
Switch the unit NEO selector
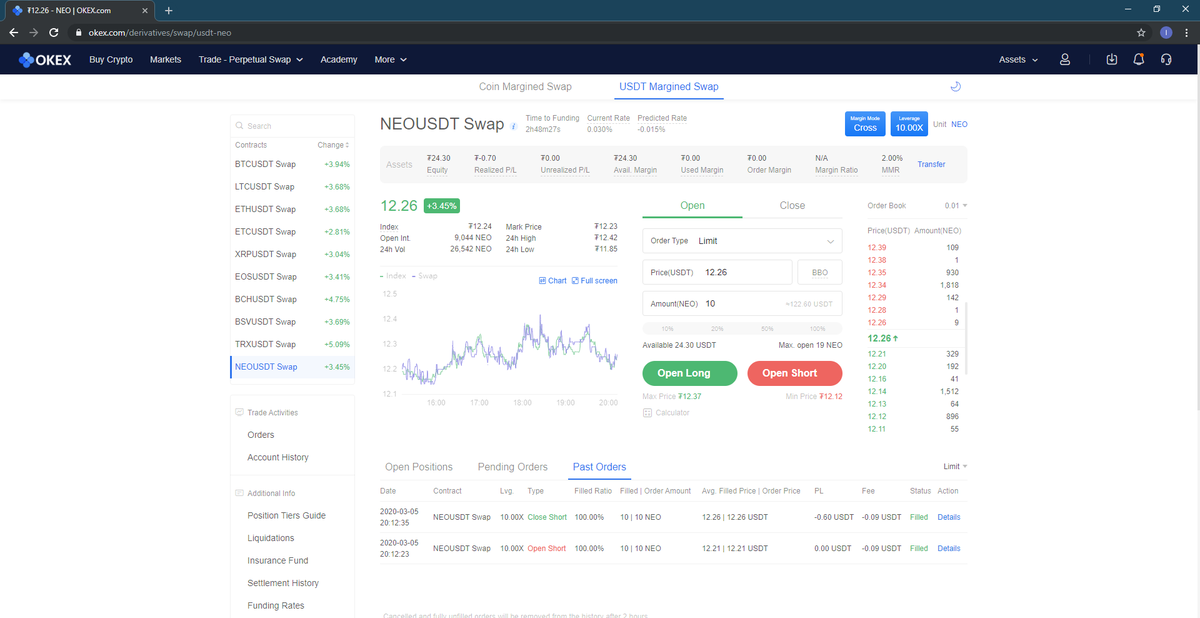pyautogui.click(x=959, y=124)
